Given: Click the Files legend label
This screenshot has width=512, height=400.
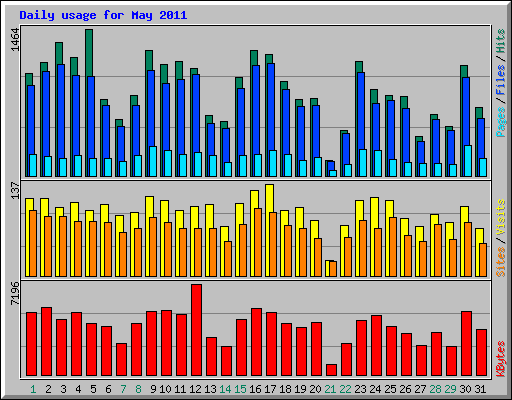Looking at the screenshot, I should (501, 80).
